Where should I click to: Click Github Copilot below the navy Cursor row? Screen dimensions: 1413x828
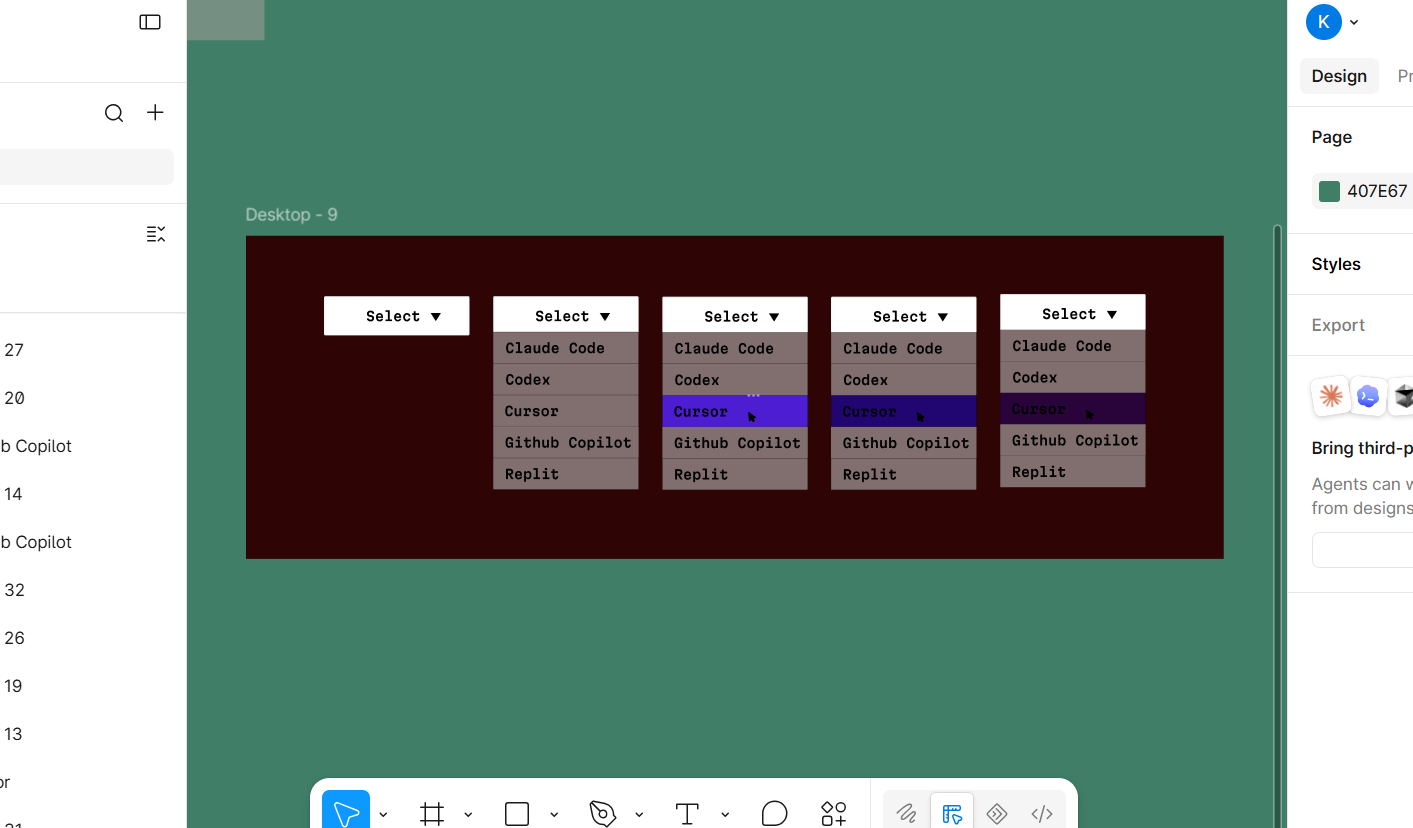pyautogui.click(x=903, y=443)
